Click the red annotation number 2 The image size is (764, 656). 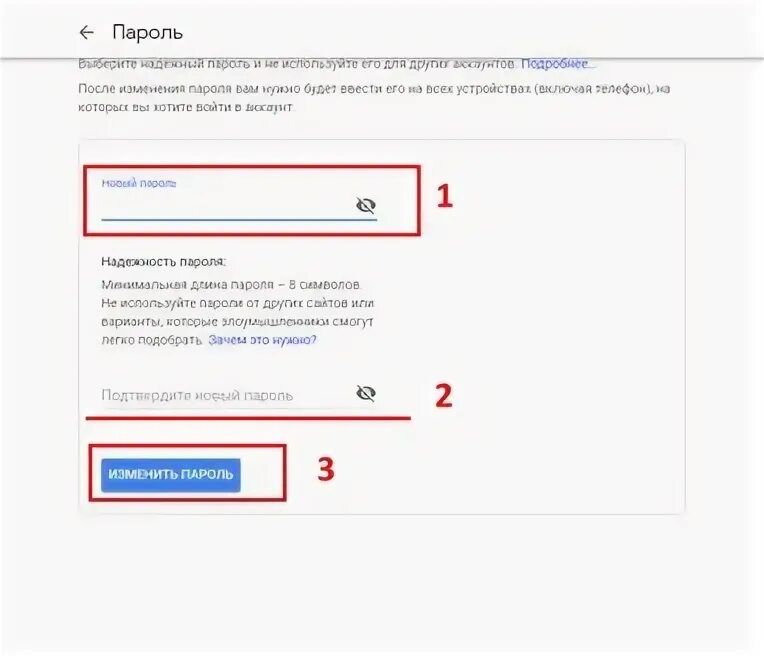[444, 395]
